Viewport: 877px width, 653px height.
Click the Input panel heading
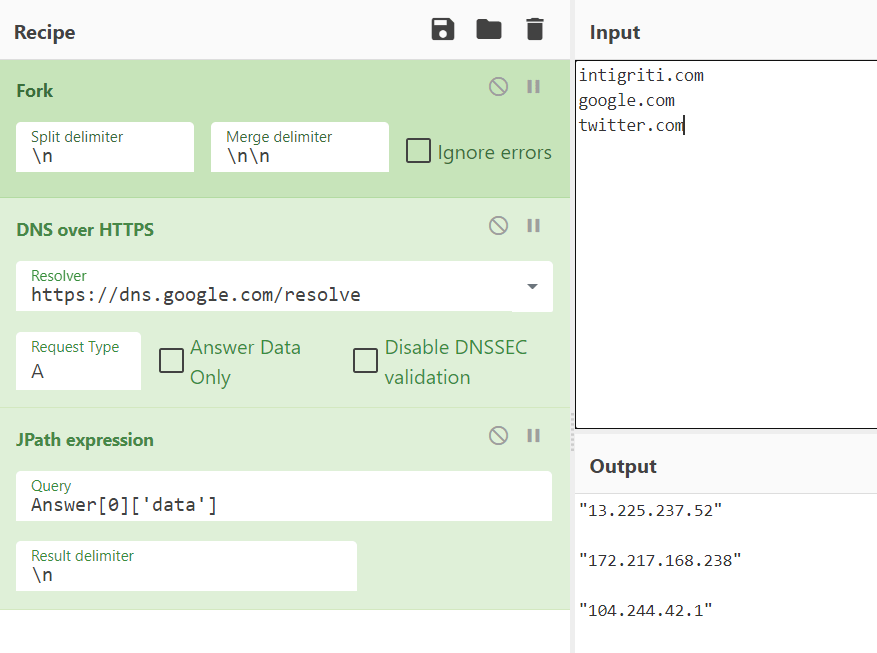(x=615, y=32)
